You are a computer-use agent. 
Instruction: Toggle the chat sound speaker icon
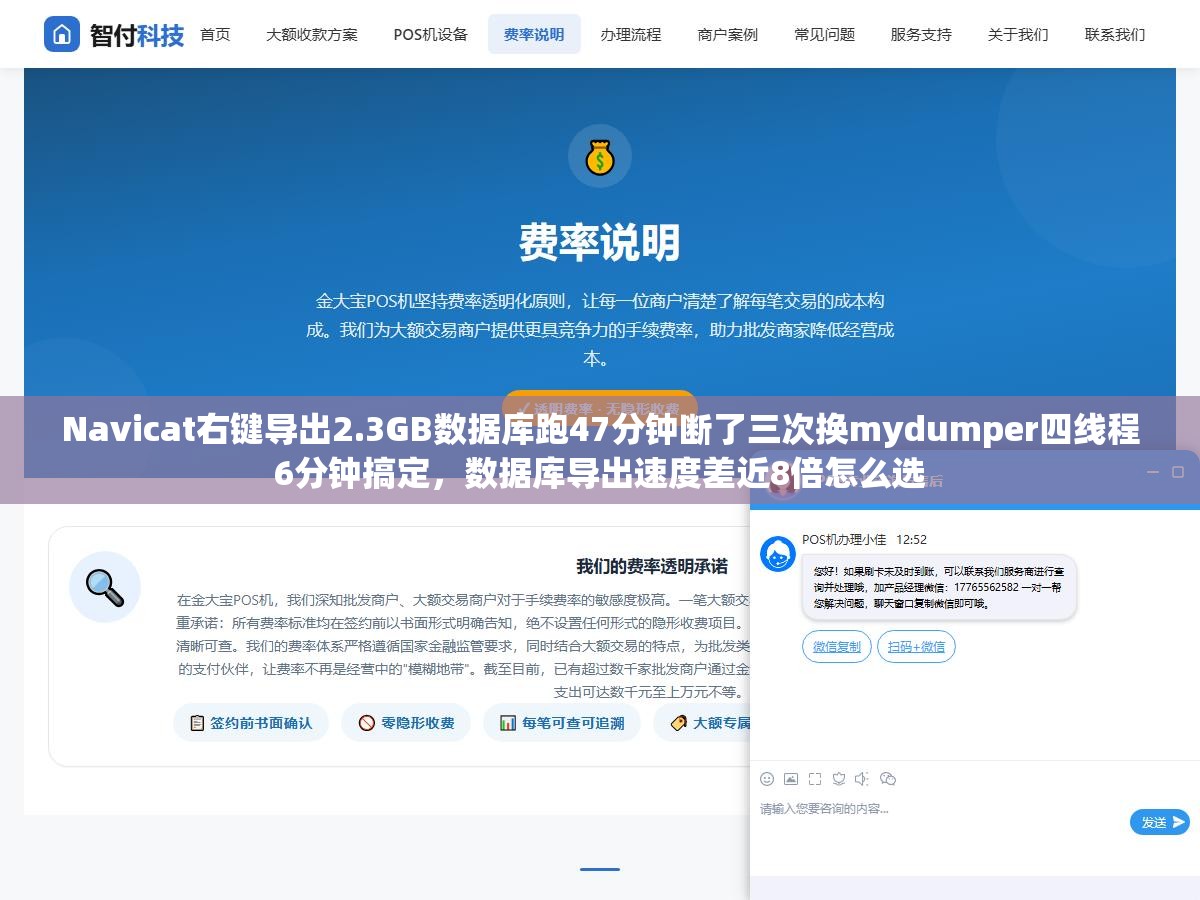863,779
